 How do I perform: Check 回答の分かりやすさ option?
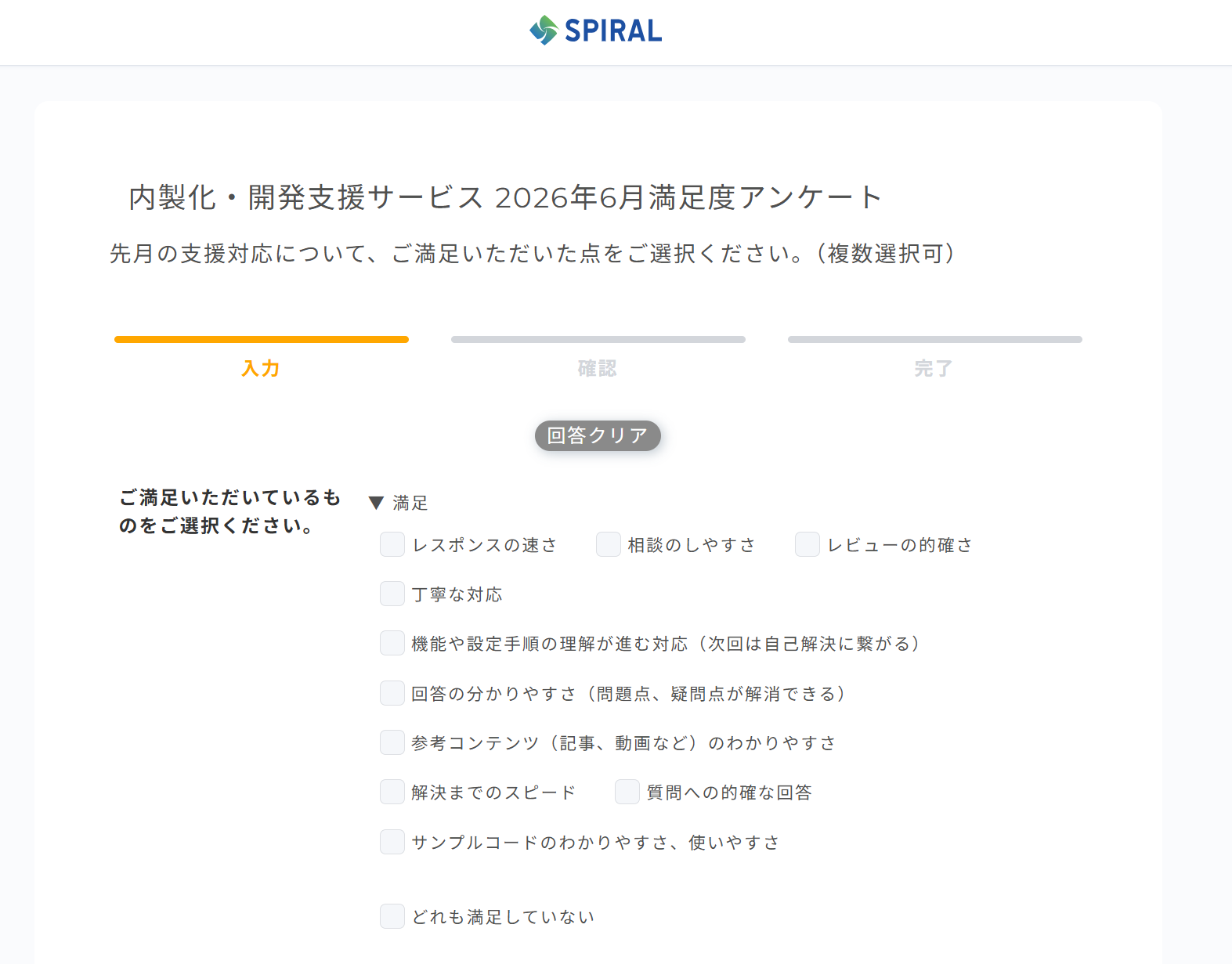coord(392,693)
